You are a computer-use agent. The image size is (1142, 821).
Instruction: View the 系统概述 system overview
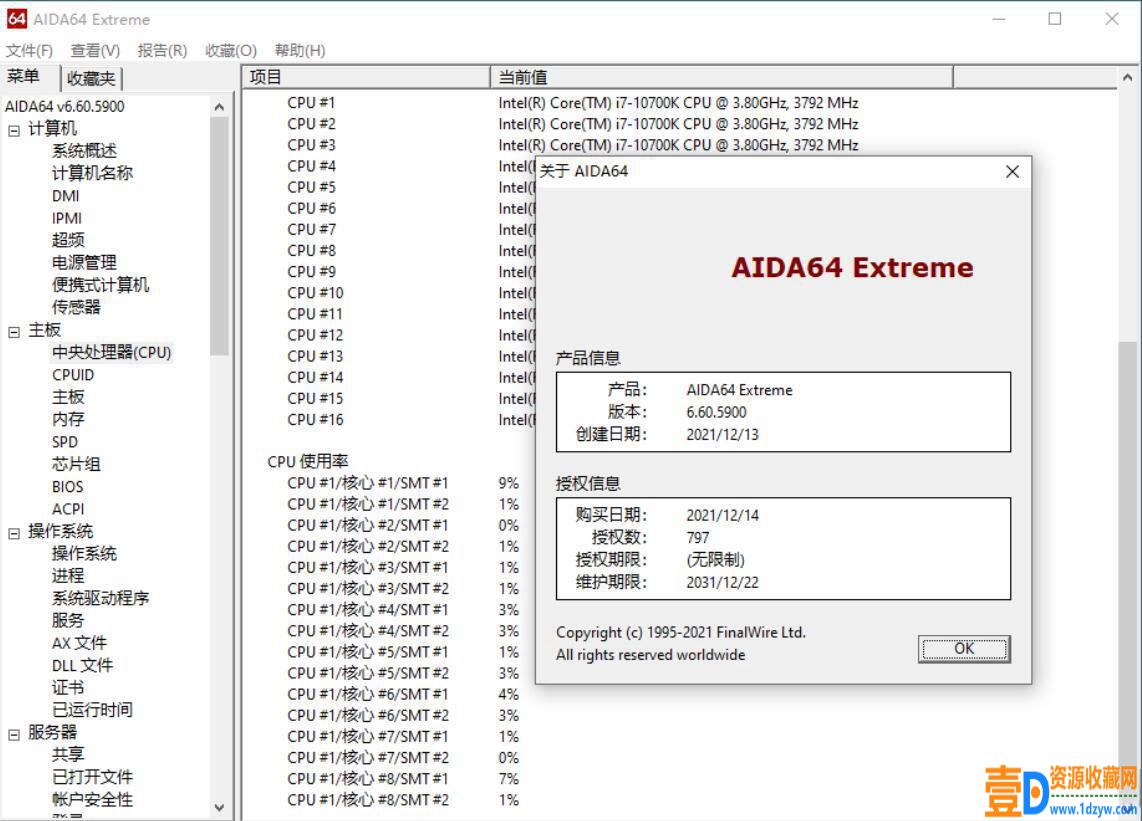pyautogui.click(x=84, y=150)
